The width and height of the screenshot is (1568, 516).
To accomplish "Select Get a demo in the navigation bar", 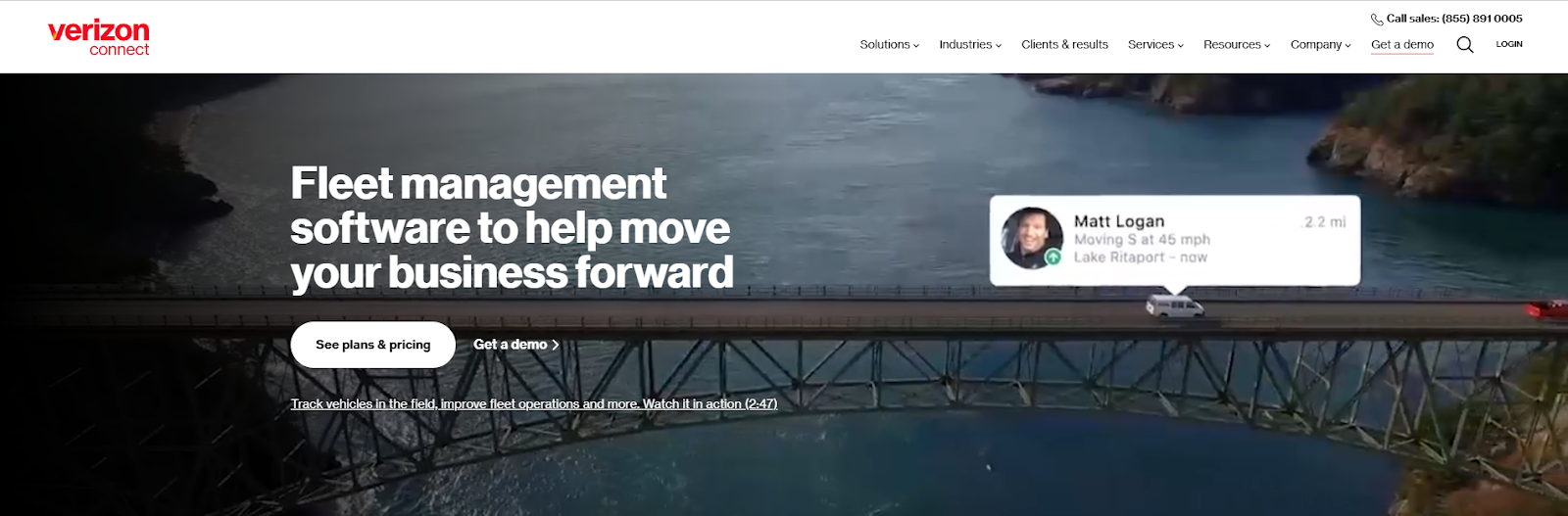I will point(1402,44).
